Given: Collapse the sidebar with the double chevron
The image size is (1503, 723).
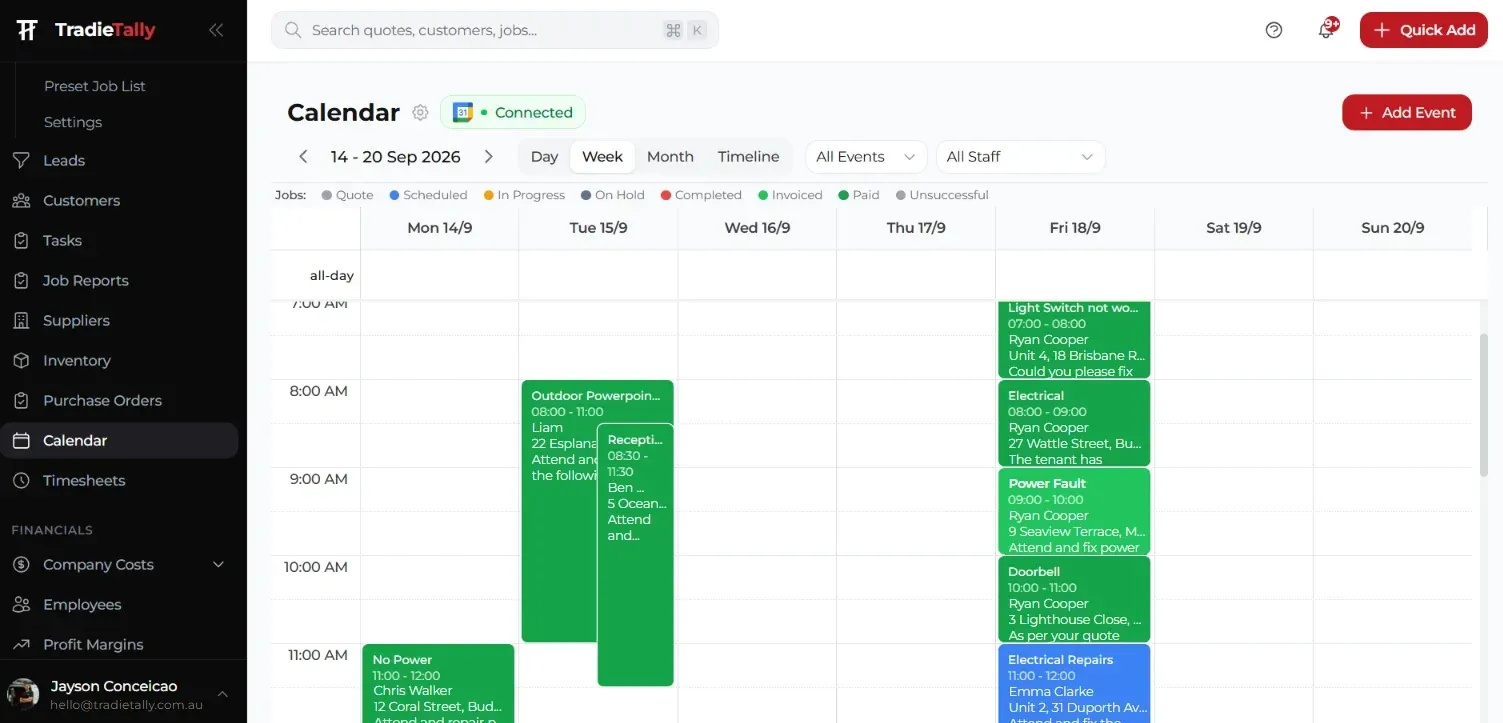Looking at the screenshot, I should point(215,30).
